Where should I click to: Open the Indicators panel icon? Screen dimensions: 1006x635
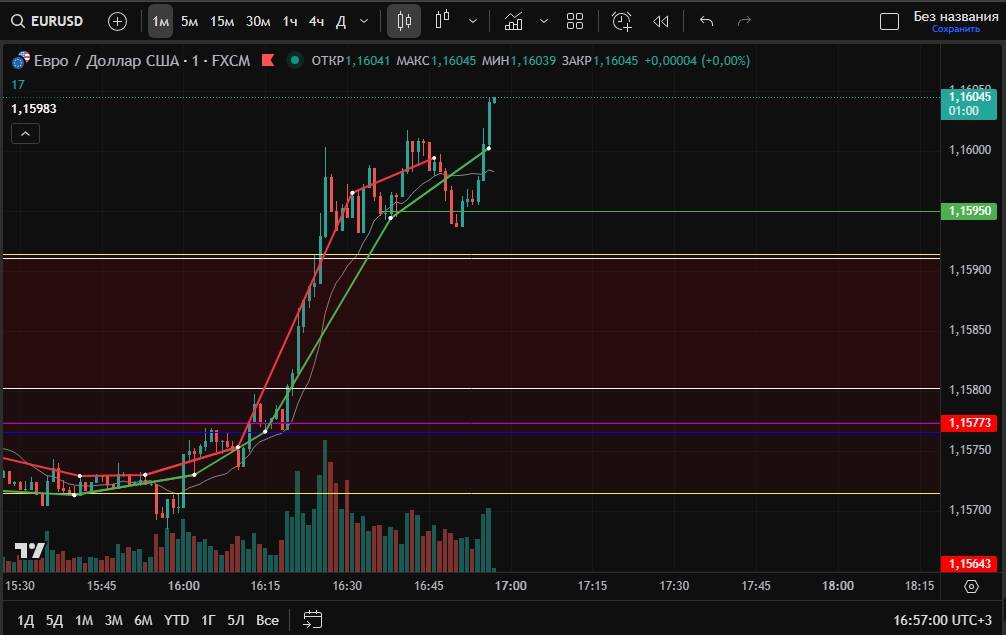pyautogui.click(x=513, y=21)
